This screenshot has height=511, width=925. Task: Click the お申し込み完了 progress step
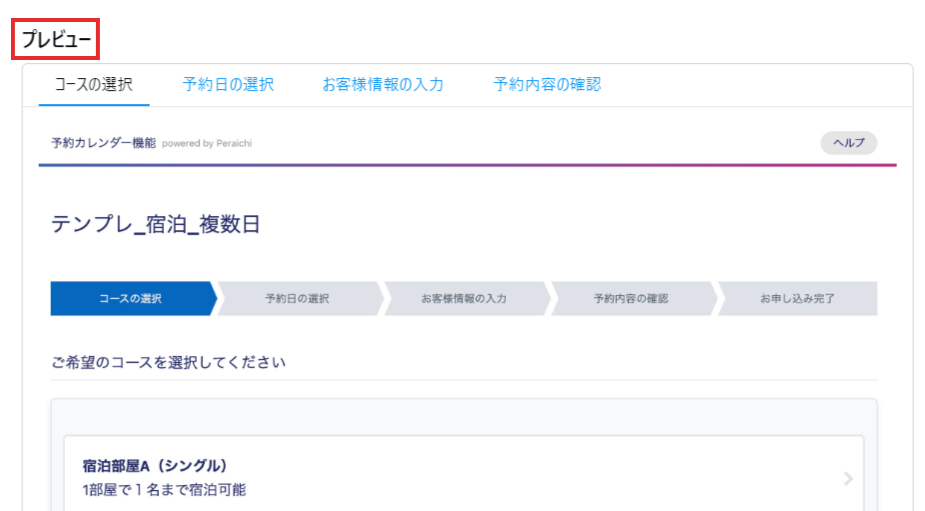click(x=797, y=299)
